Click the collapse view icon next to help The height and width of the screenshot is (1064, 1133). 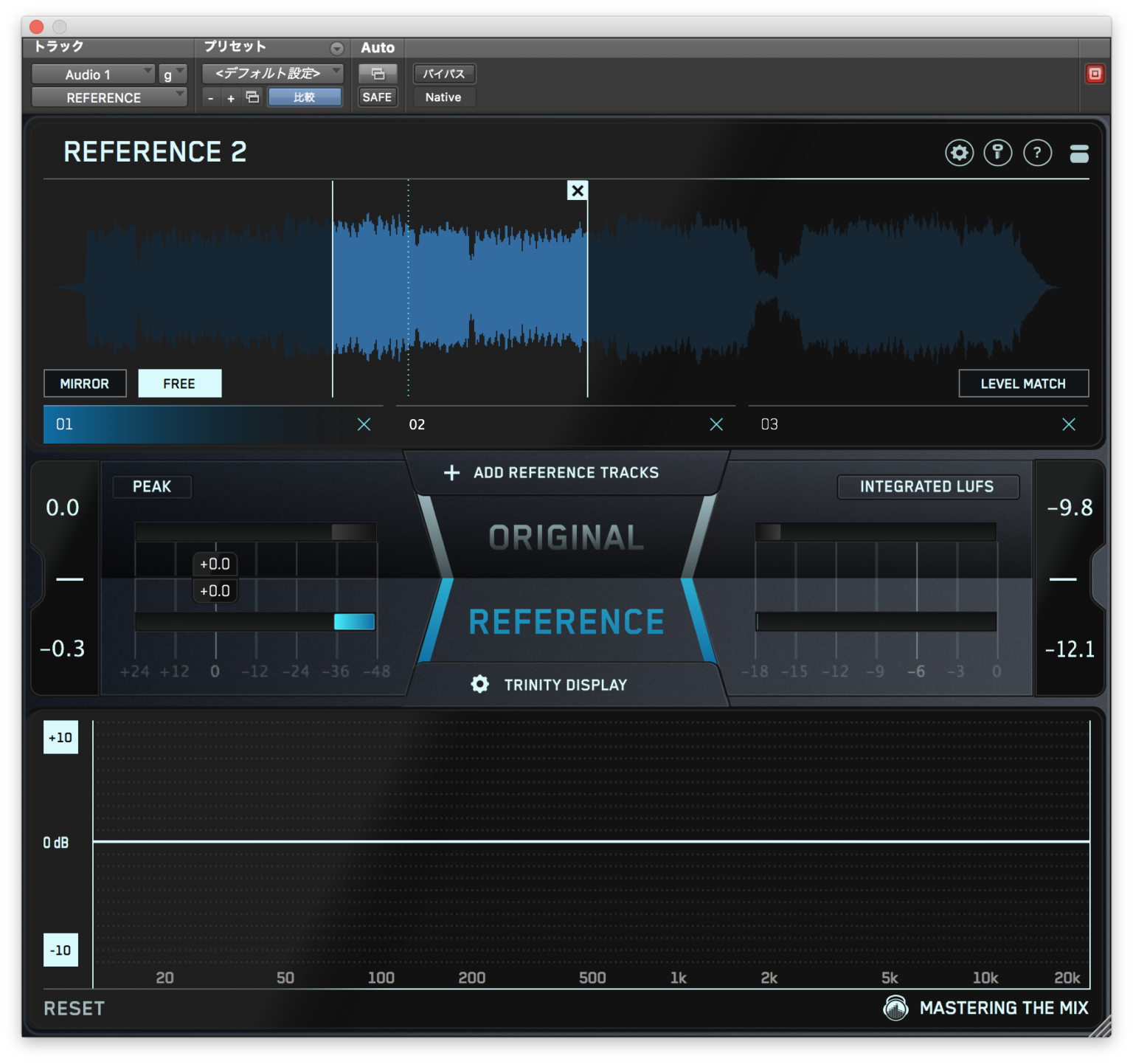[x=1078, y=153]
